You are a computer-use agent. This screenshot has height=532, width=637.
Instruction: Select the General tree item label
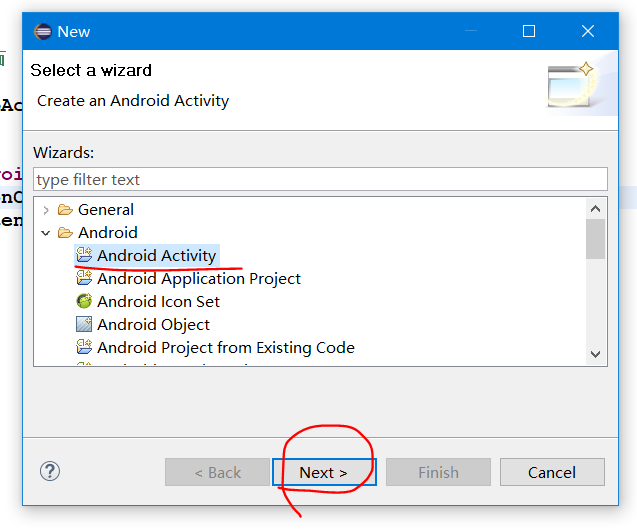coord(106,210)
